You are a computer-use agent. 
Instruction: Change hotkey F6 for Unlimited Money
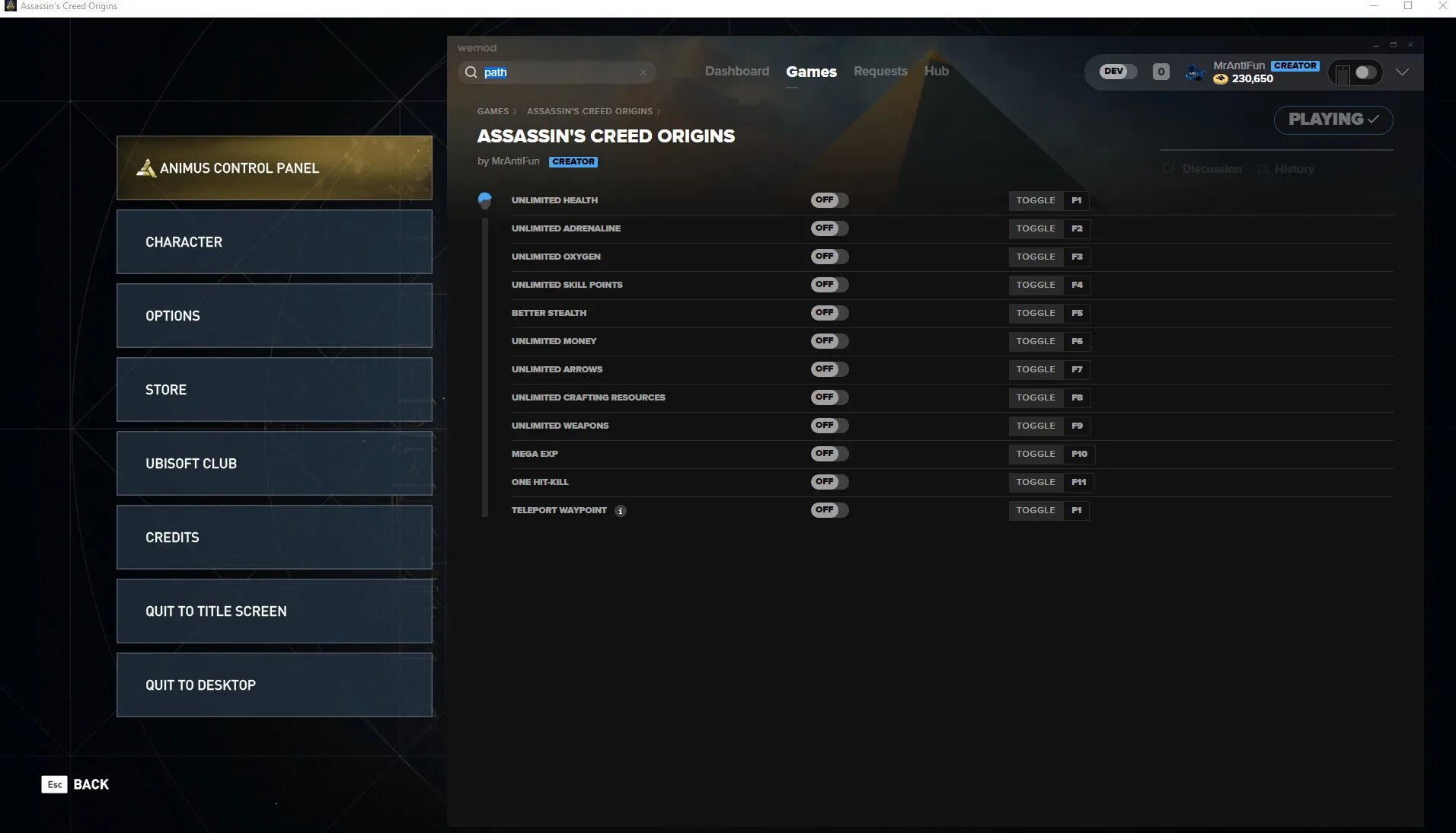[x=1077, y=342]
